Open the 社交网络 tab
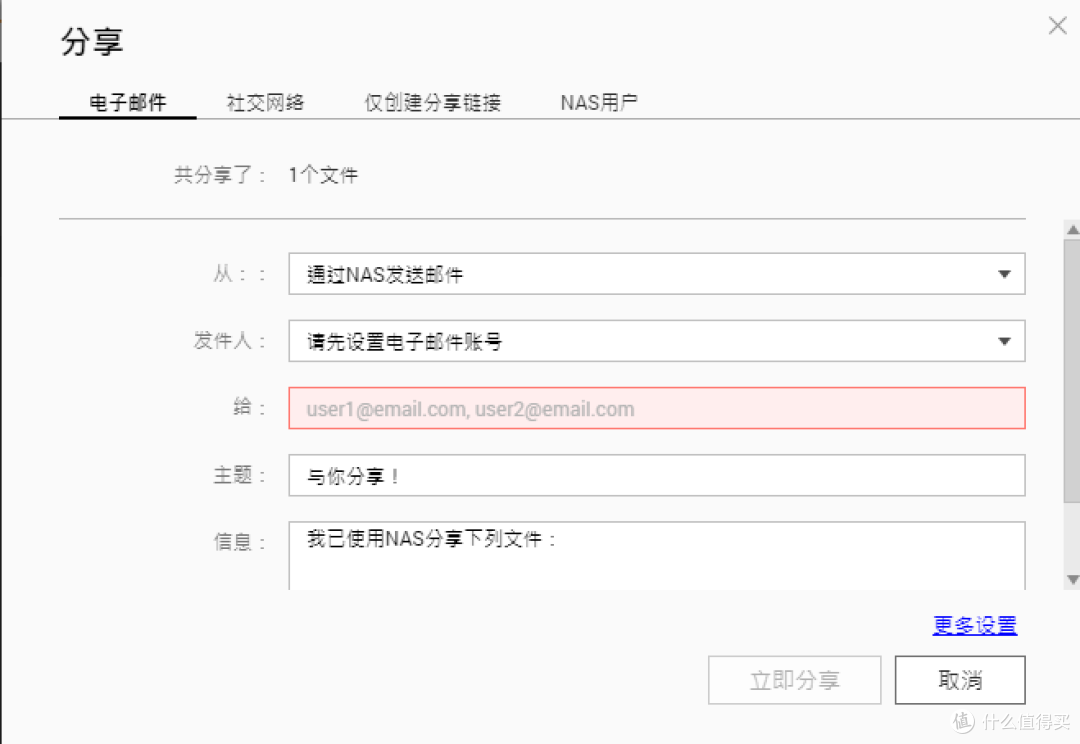 [265, 102]
